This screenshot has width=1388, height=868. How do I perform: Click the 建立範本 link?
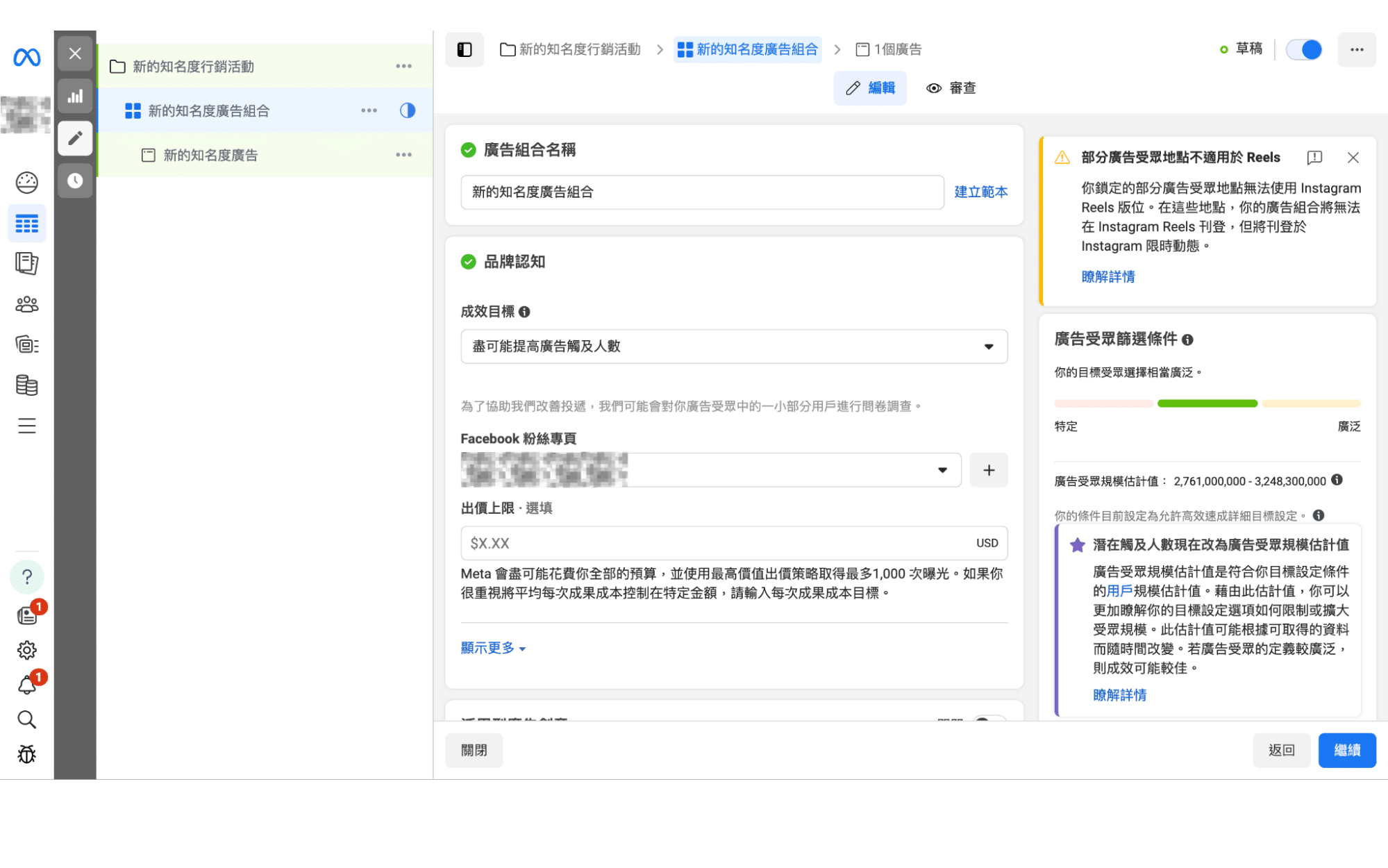click(980, 192)
